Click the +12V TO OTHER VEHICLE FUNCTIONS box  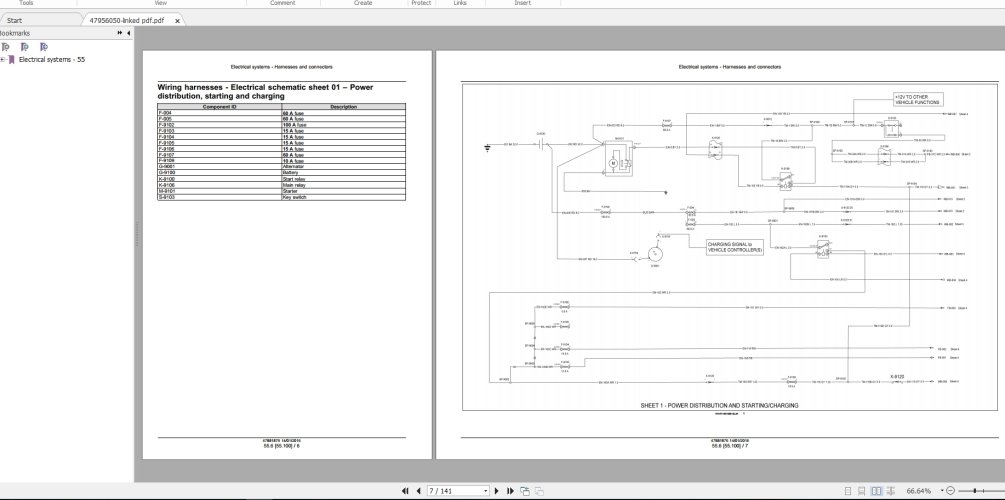(x=918, y=99)
